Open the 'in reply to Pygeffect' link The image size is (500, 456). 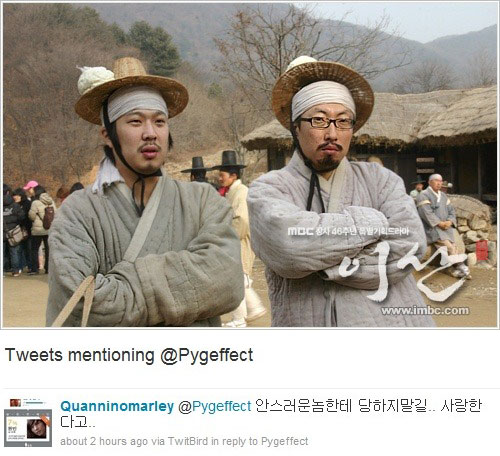click(x=260, y=441)
